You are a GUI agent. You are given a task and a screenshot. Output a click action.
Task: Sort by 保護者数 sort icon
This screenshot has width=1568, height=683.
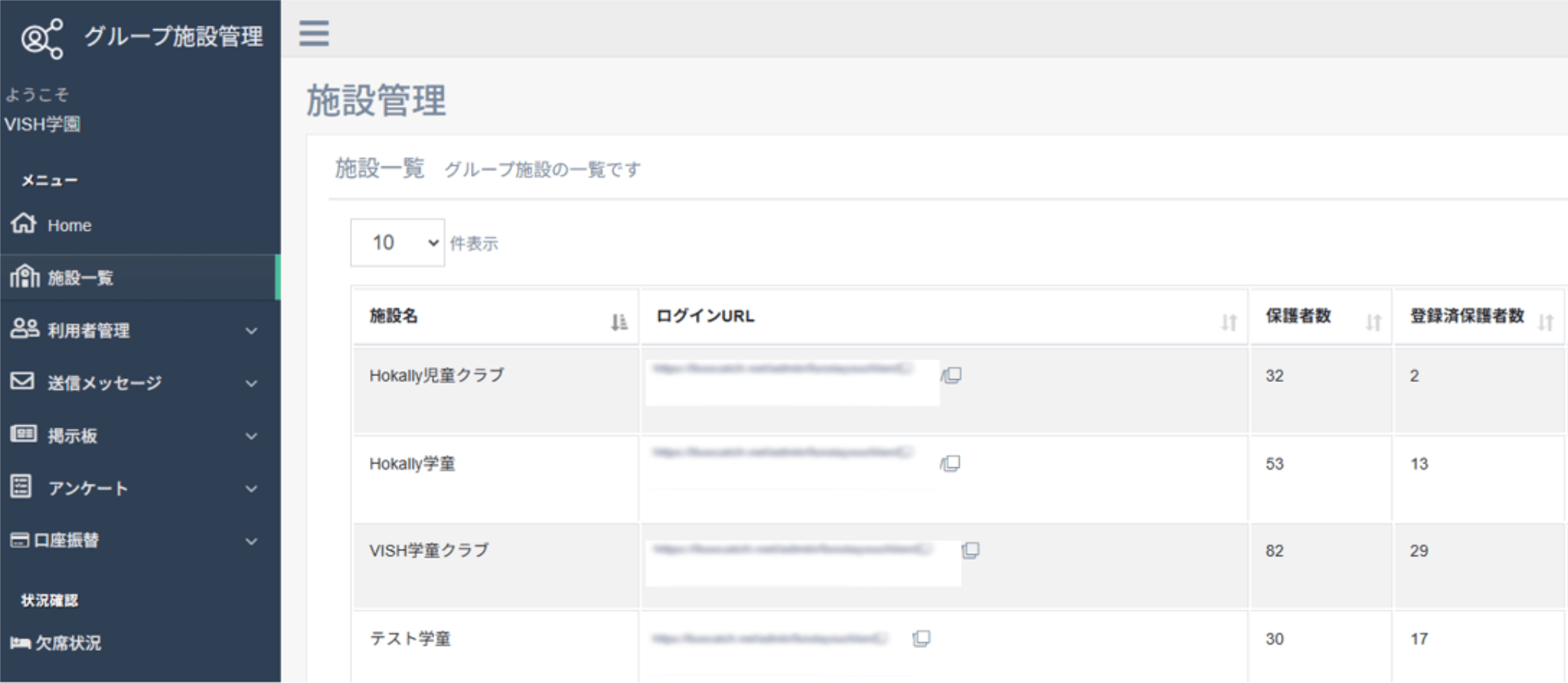click(x=1373, y=322)
